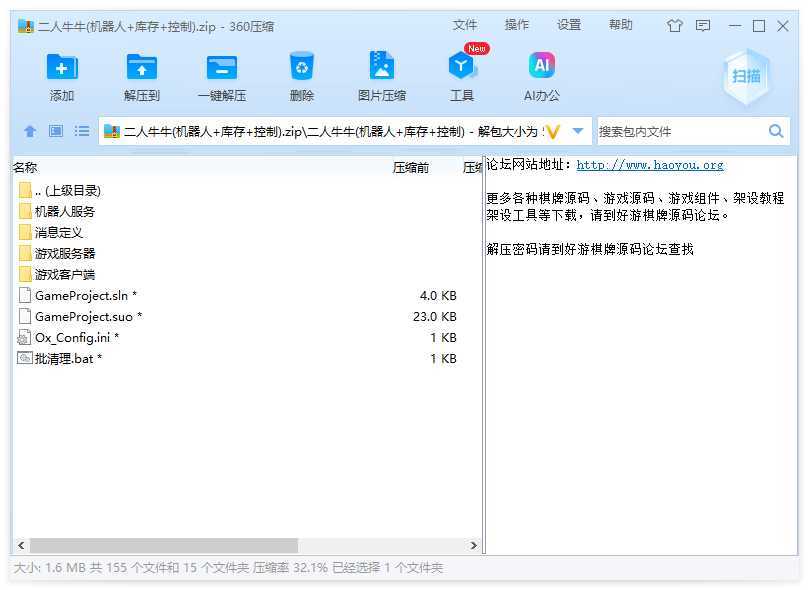809x590 pixels.
Task: Expand the address path dropdown arrow
Action: pos(578,131)
